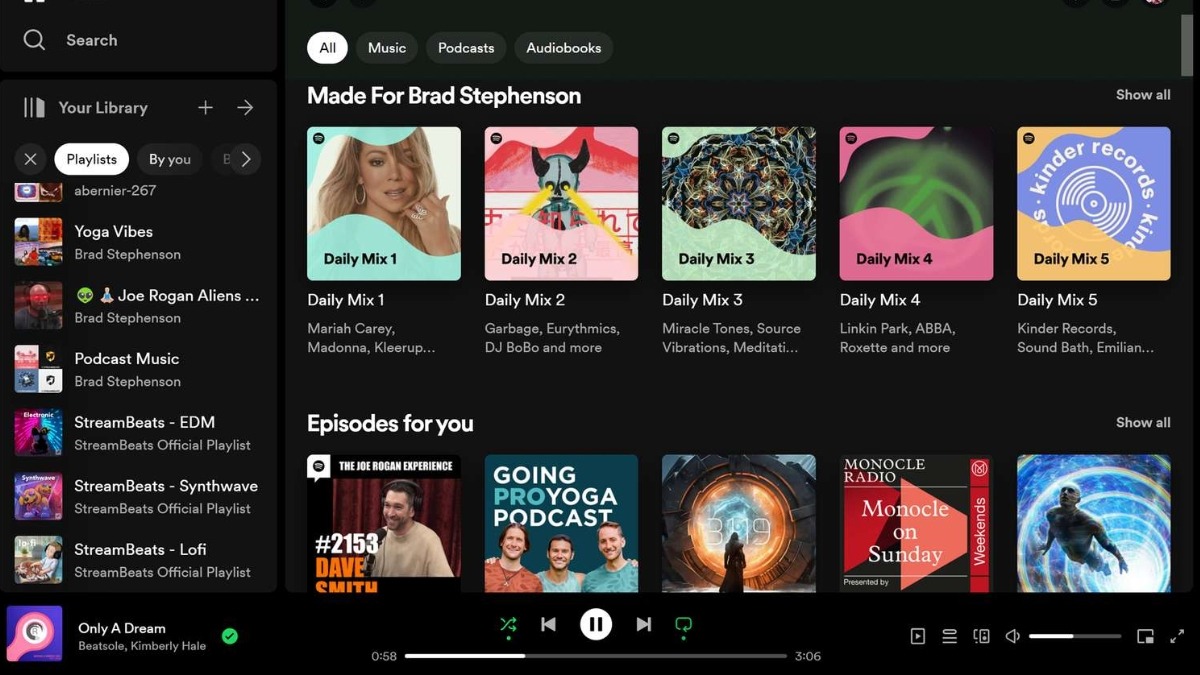Click the Yoga Vibes playlist cover
Screen dimensions: 1200x675
[38, 242]
